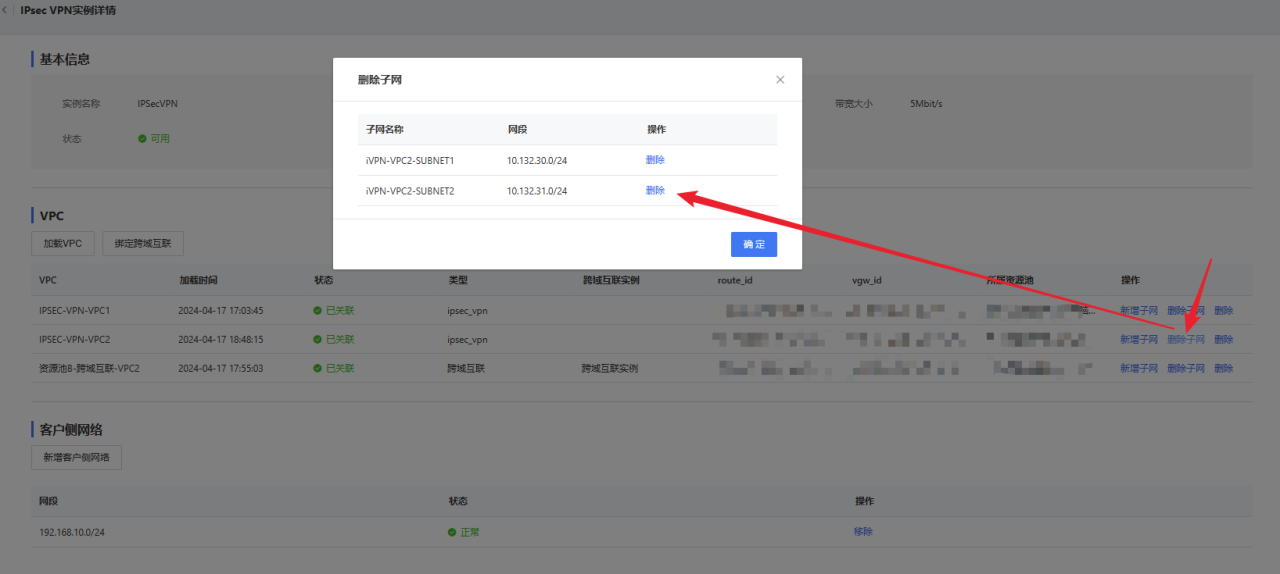
Task: Click the 资源池B-跨域互联-VPC2 table cell
Action: tap(89, 369)
